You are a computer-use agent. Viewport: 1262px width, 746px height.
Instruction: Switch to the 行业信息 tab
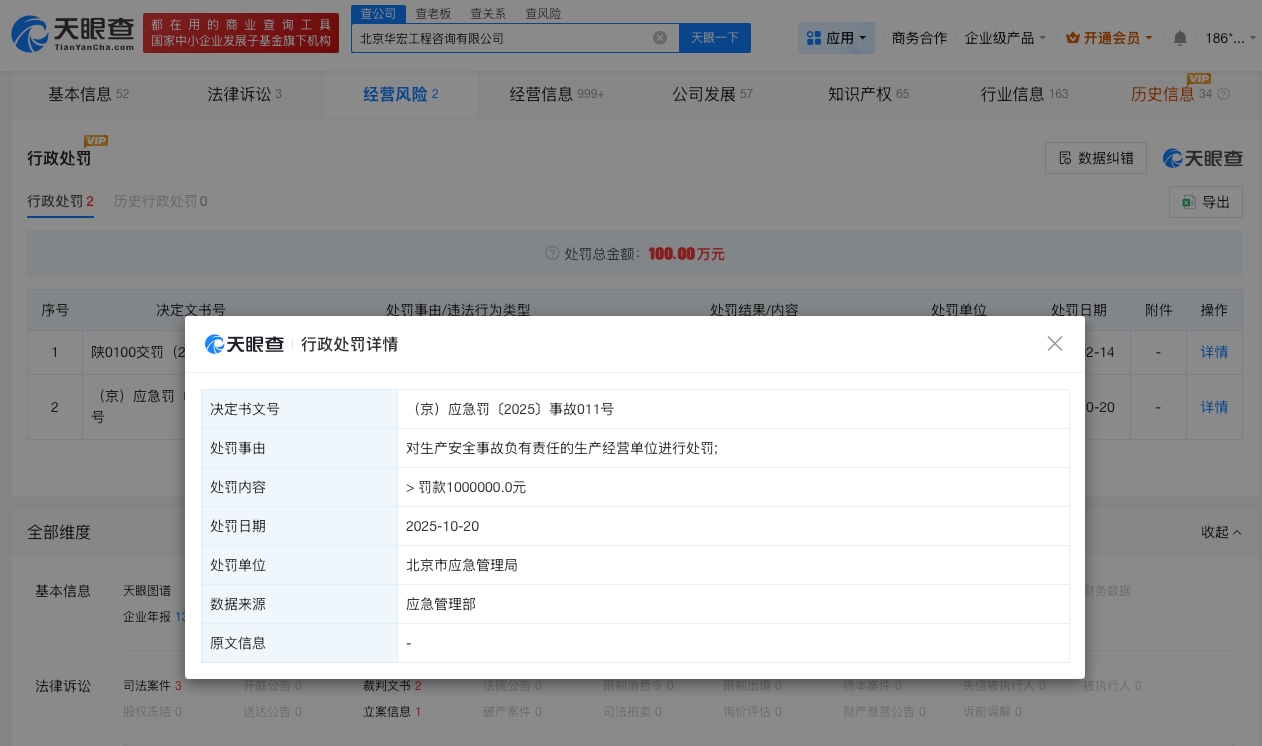click(x=1025, y=94)
